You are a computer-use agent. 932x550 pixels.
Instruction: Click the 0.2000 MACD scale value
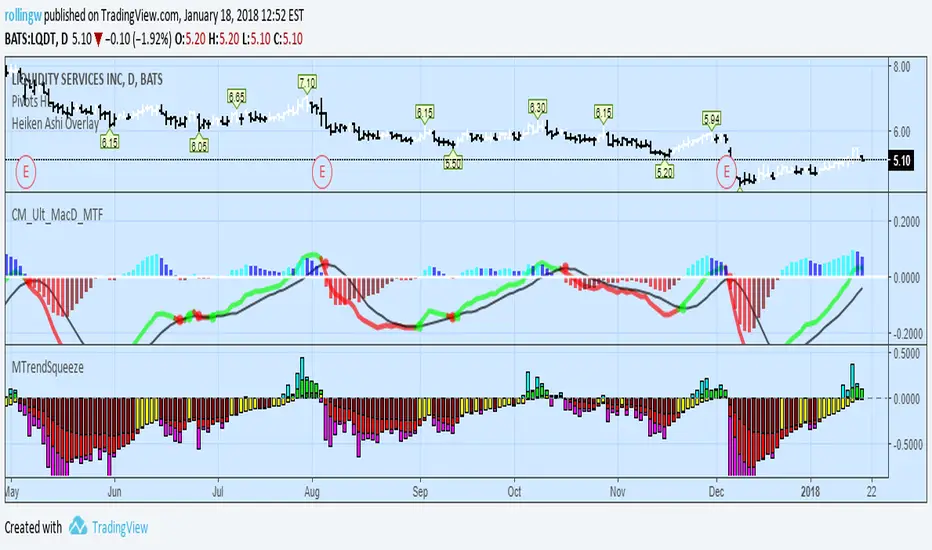pyautogui.click(x=906, y=222)
